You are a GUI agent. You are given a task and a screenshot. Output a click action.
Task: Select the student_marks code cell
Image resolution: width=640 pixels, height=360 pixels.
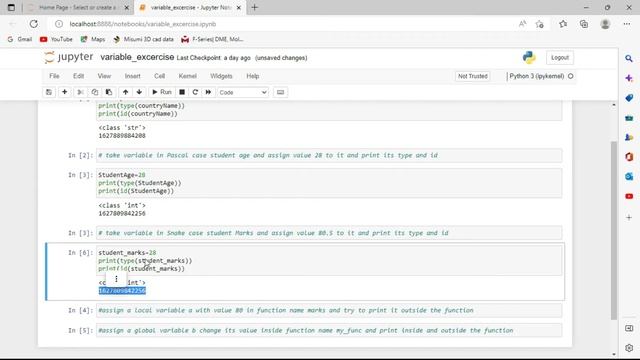click(x=329, y=260)
